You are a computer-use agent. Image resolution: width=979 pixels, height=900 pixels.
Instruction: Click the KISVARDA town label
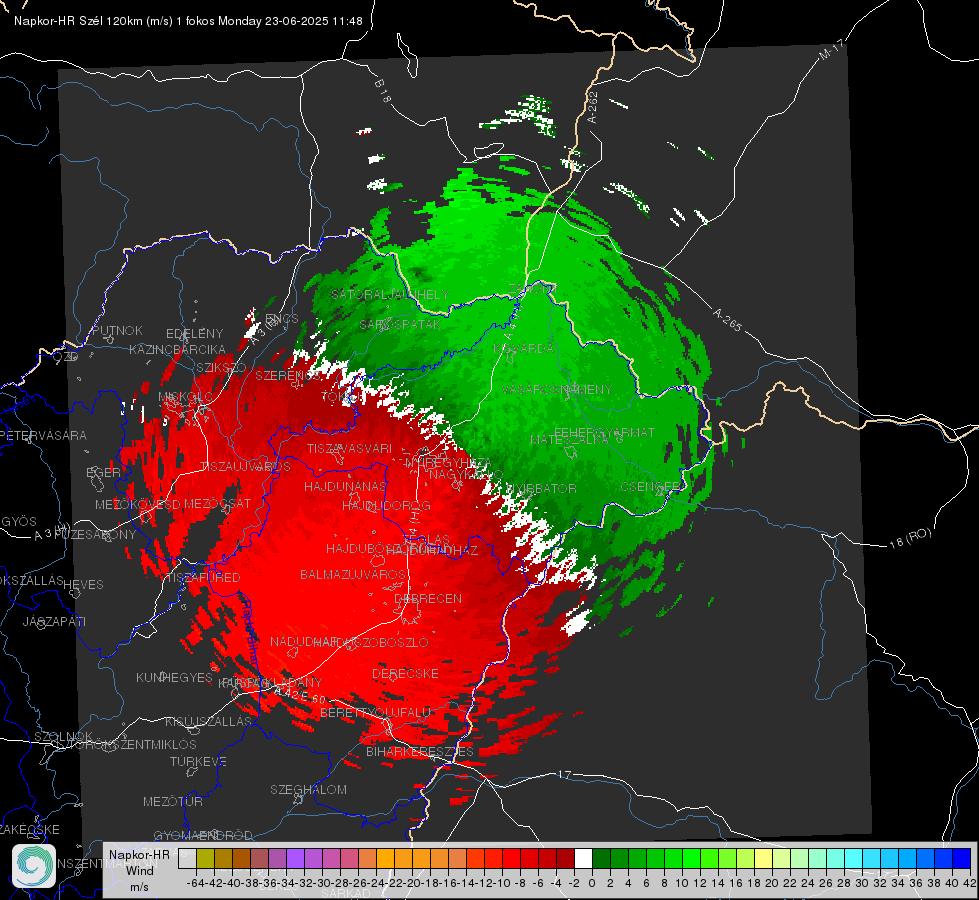524,349
